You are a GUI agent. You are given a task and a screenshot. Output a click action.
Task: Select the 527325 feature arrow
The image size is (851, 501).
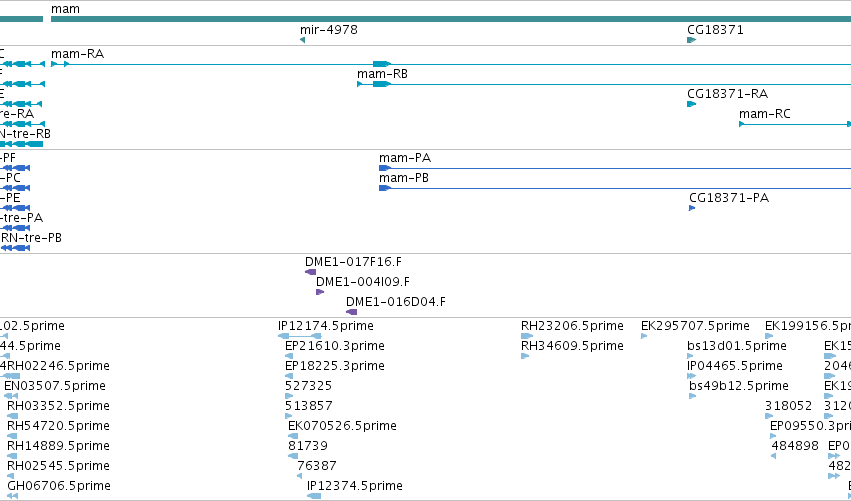pyautogui.click(x=289, y=396)
